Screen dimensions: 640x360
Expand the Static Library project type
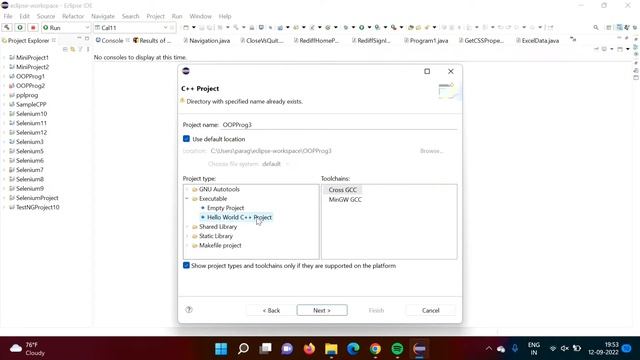[187, 236]
